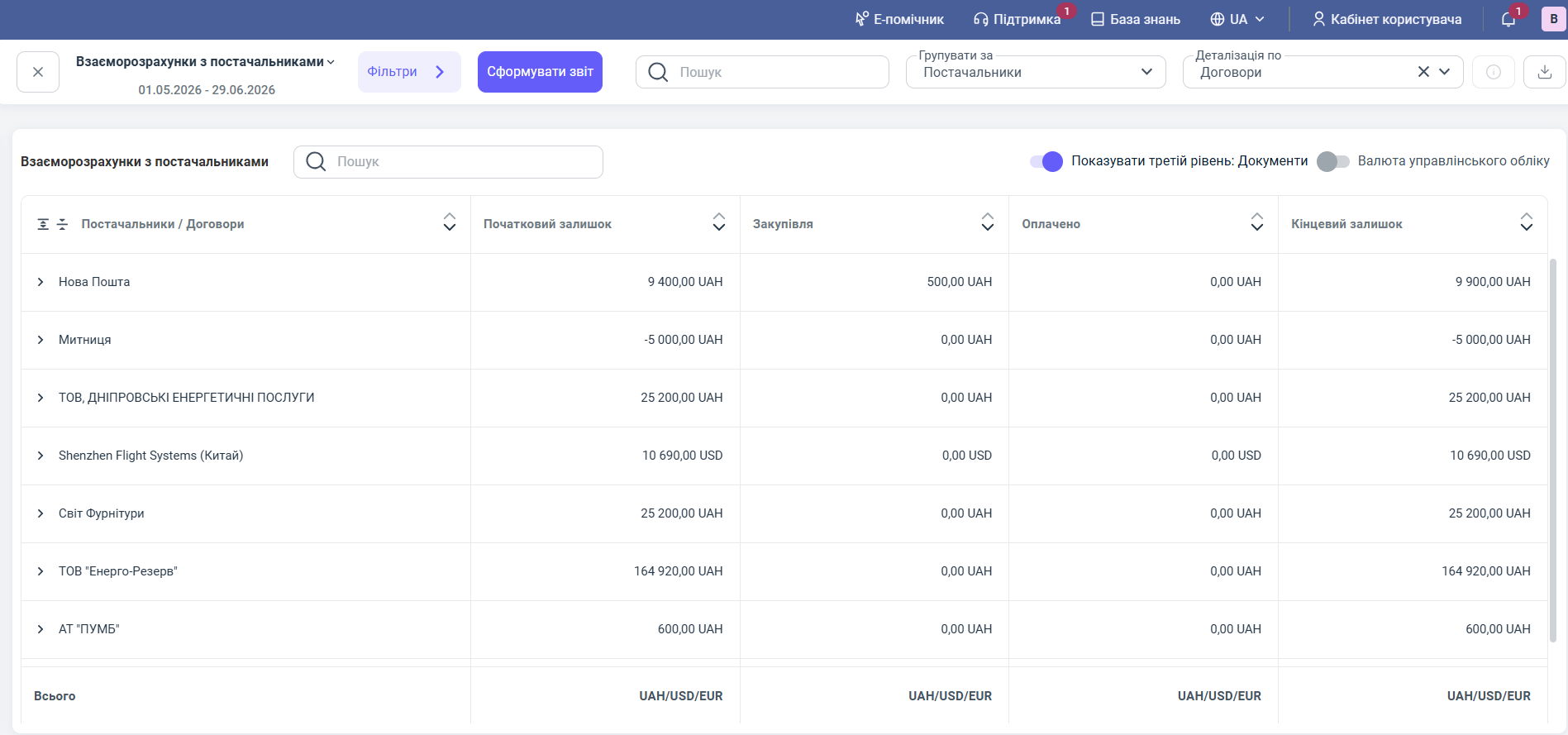Sort by Кінцевий залишок column
1568x735 pixels.
click(1527, 222)
